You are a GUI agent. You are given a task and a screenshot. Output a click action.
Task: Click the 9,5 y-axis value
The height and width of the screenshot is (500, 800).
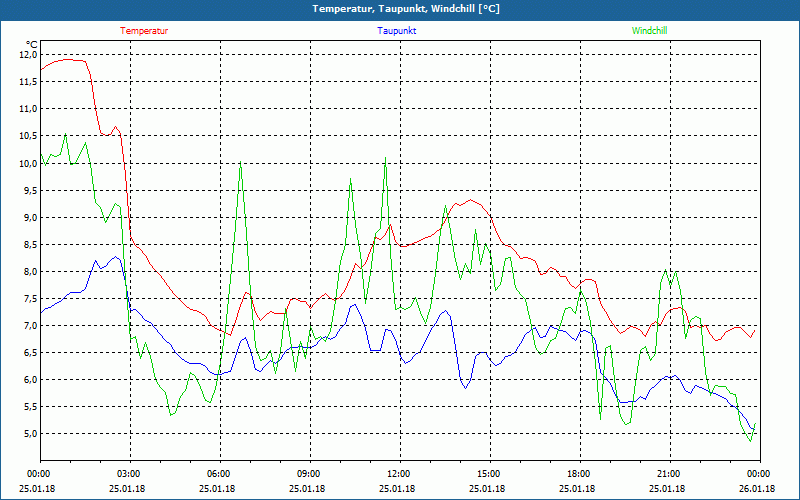(30, 190)
